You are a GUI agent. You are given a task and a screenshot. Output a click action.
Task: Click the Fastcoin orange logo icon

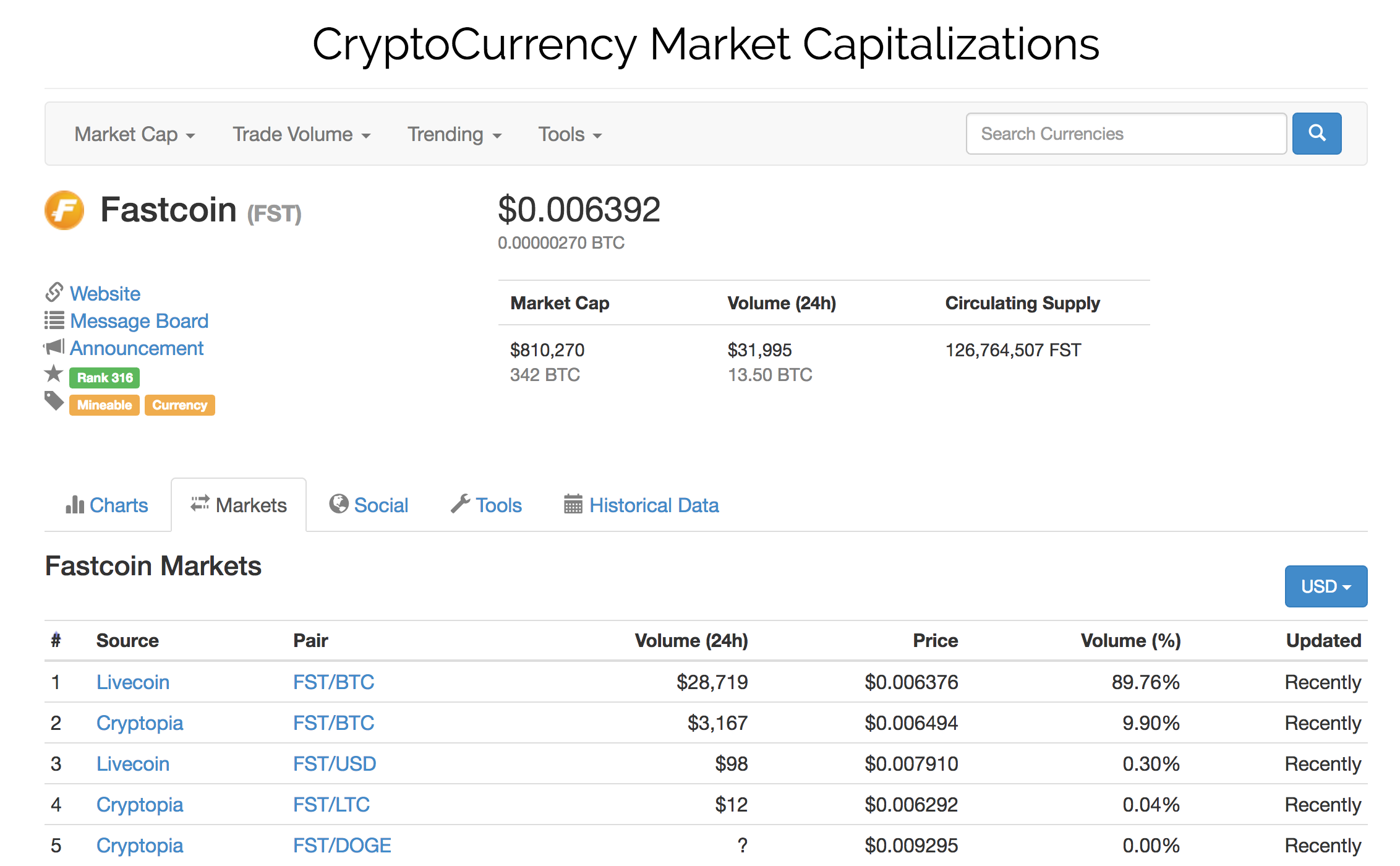(64, 210)
